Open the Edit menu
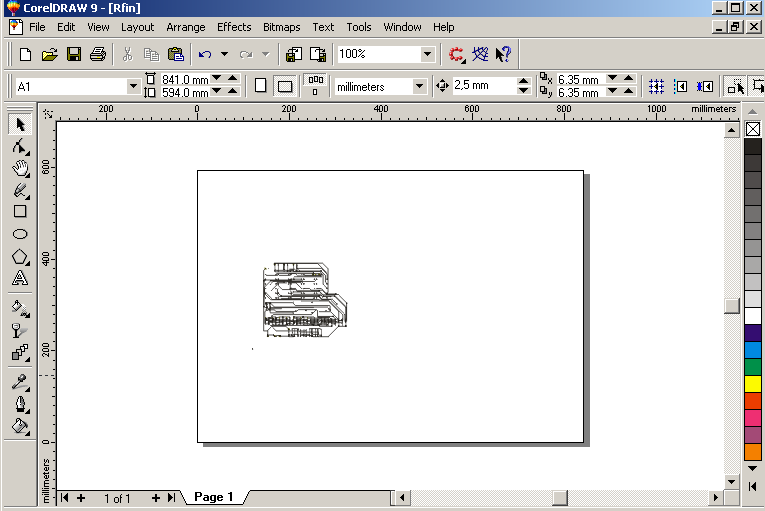 [x=66, y=27]
